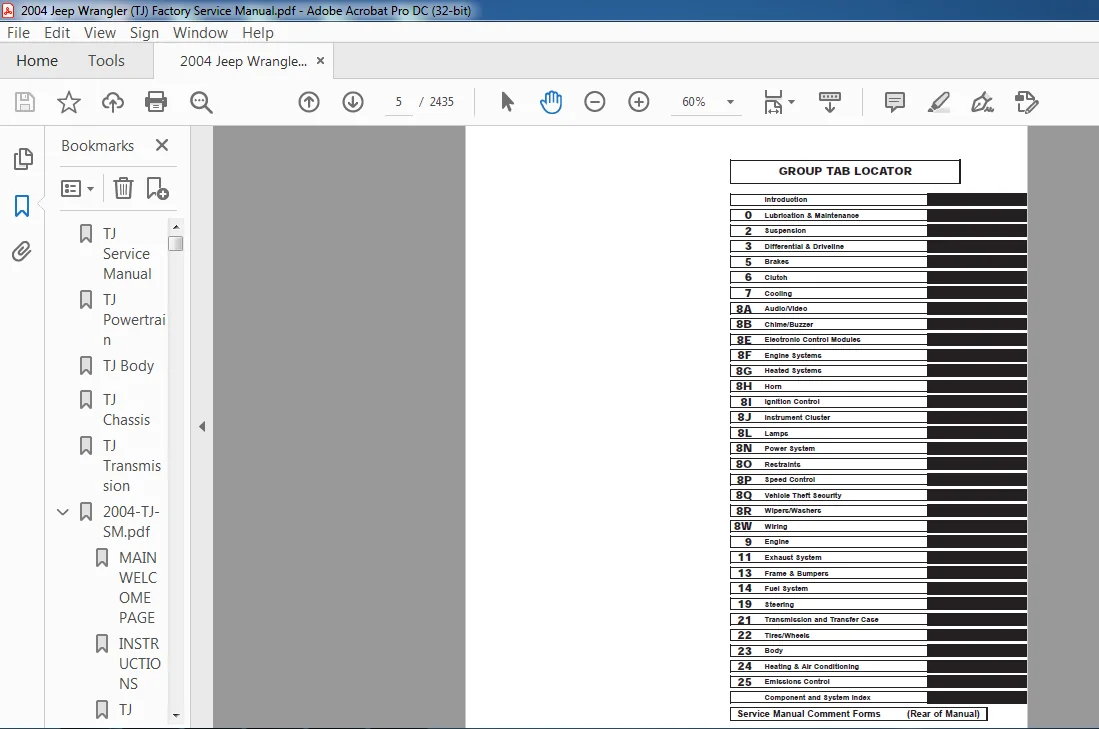Close the 2004 Jeep Wrangler document tab

[320, 61]
